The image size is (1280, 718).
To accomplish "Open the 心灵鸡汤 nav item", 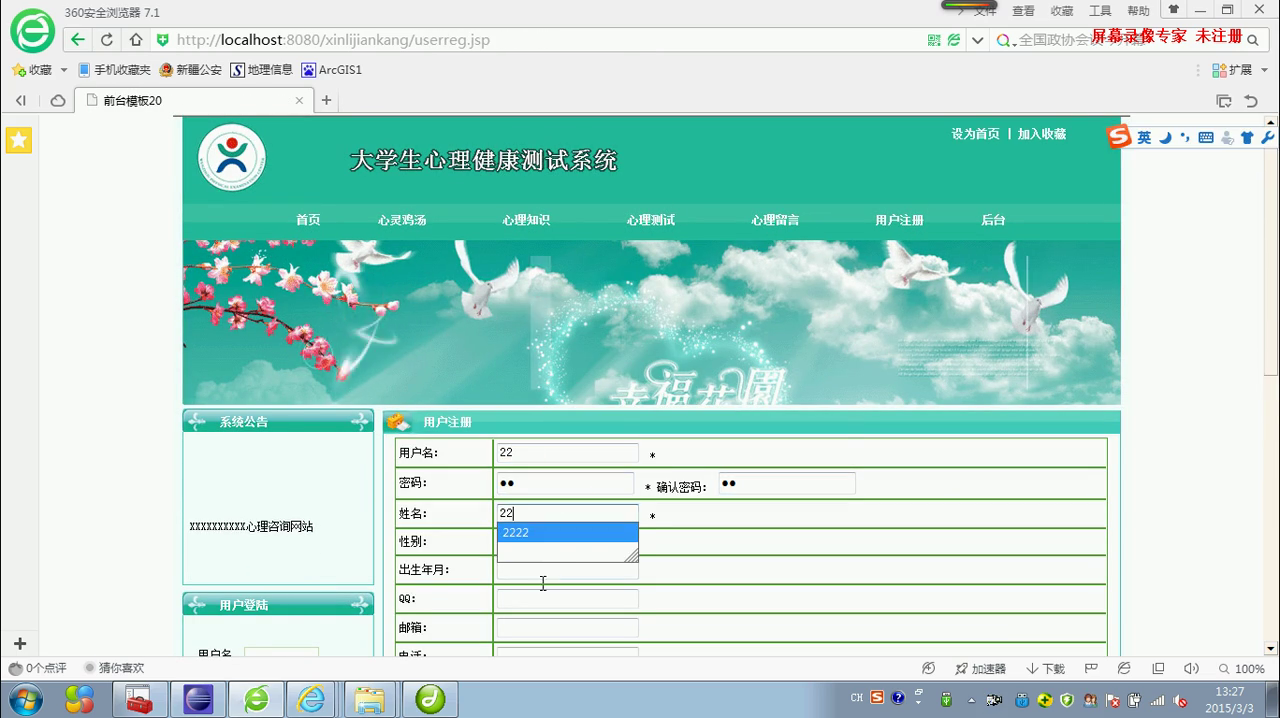I will [x=402, y=220].
